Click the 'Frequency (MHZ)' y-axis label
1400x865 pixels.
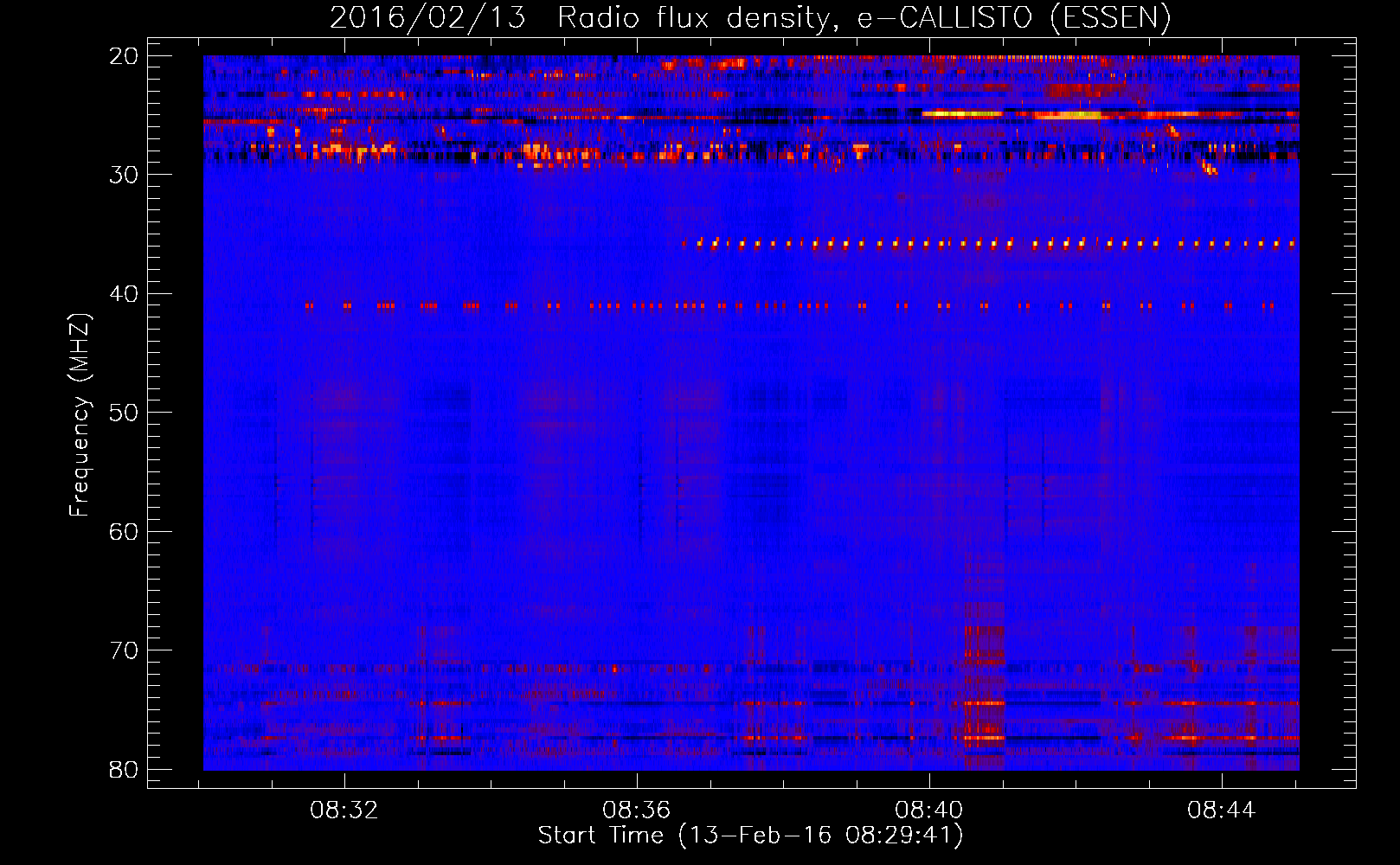tap(80, 415)
